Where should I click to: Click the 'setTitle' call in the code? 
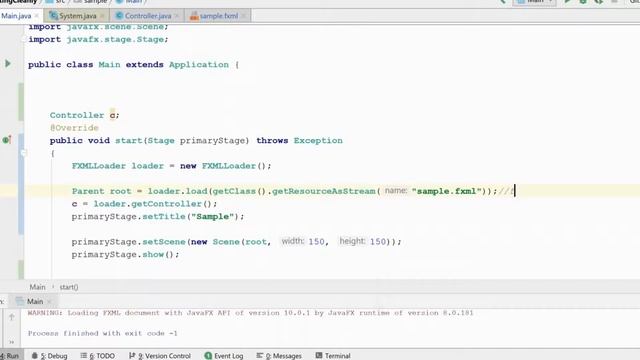(164, 216)
